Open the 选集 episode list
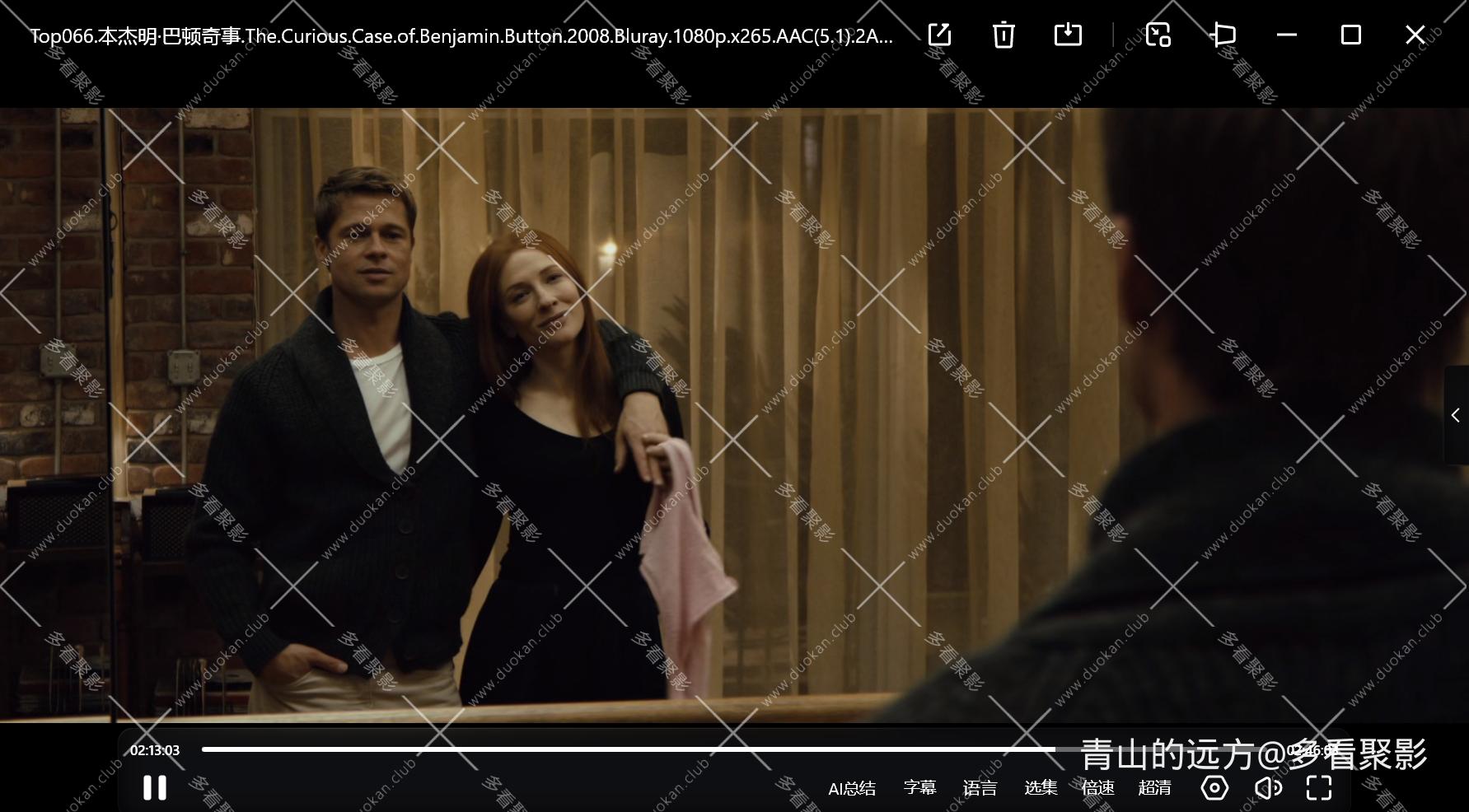 pyautogui.click(x=1040, y=788)
